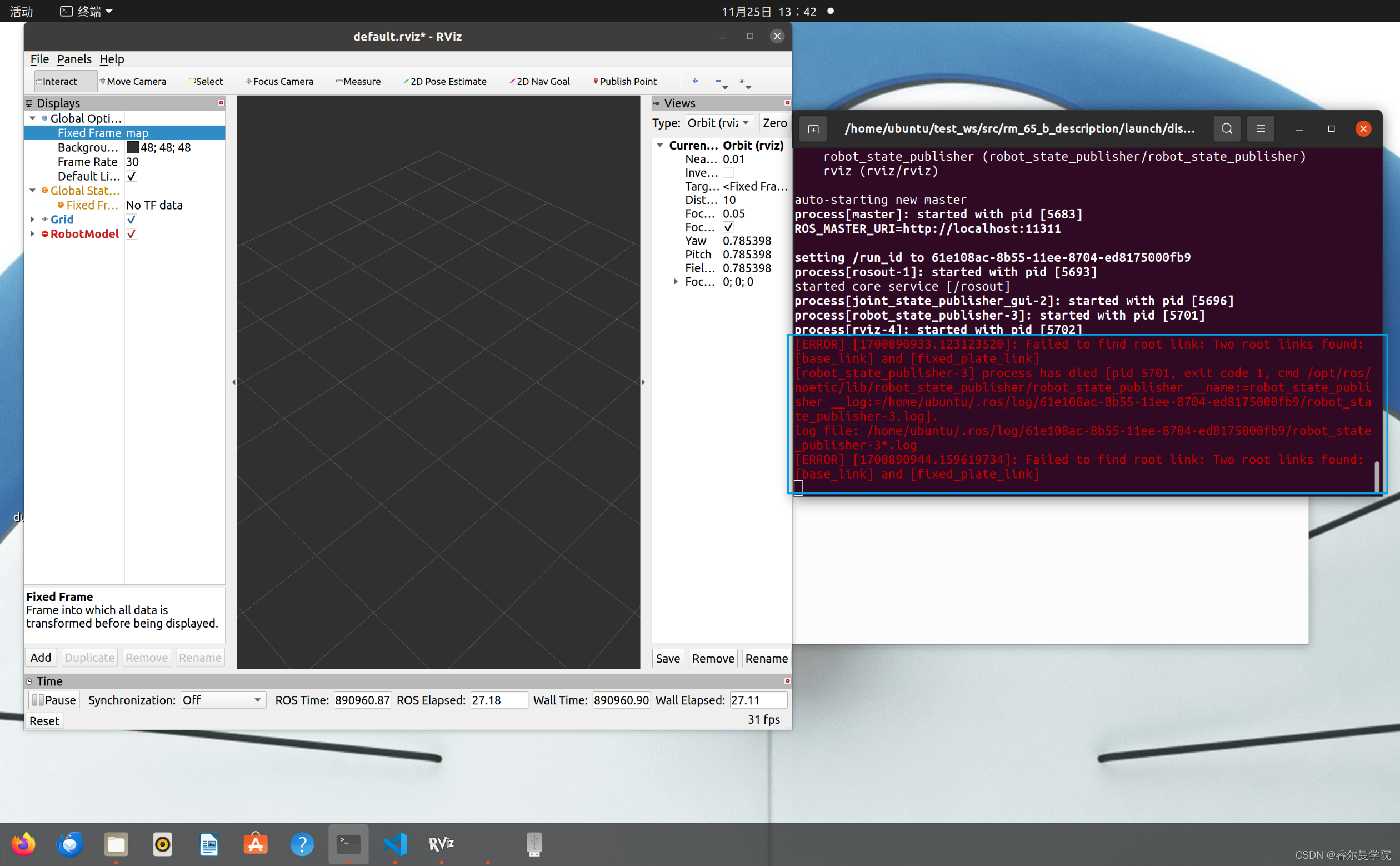Uncheck the RobotModel display checkbox
Image resolution: width=1400 pixels, height=866 pixels.
click(132, 234)
